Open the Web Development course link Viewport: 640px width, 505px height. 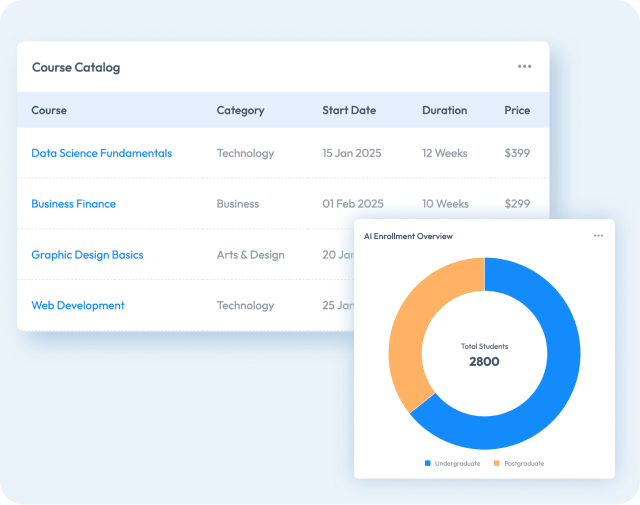78,306
